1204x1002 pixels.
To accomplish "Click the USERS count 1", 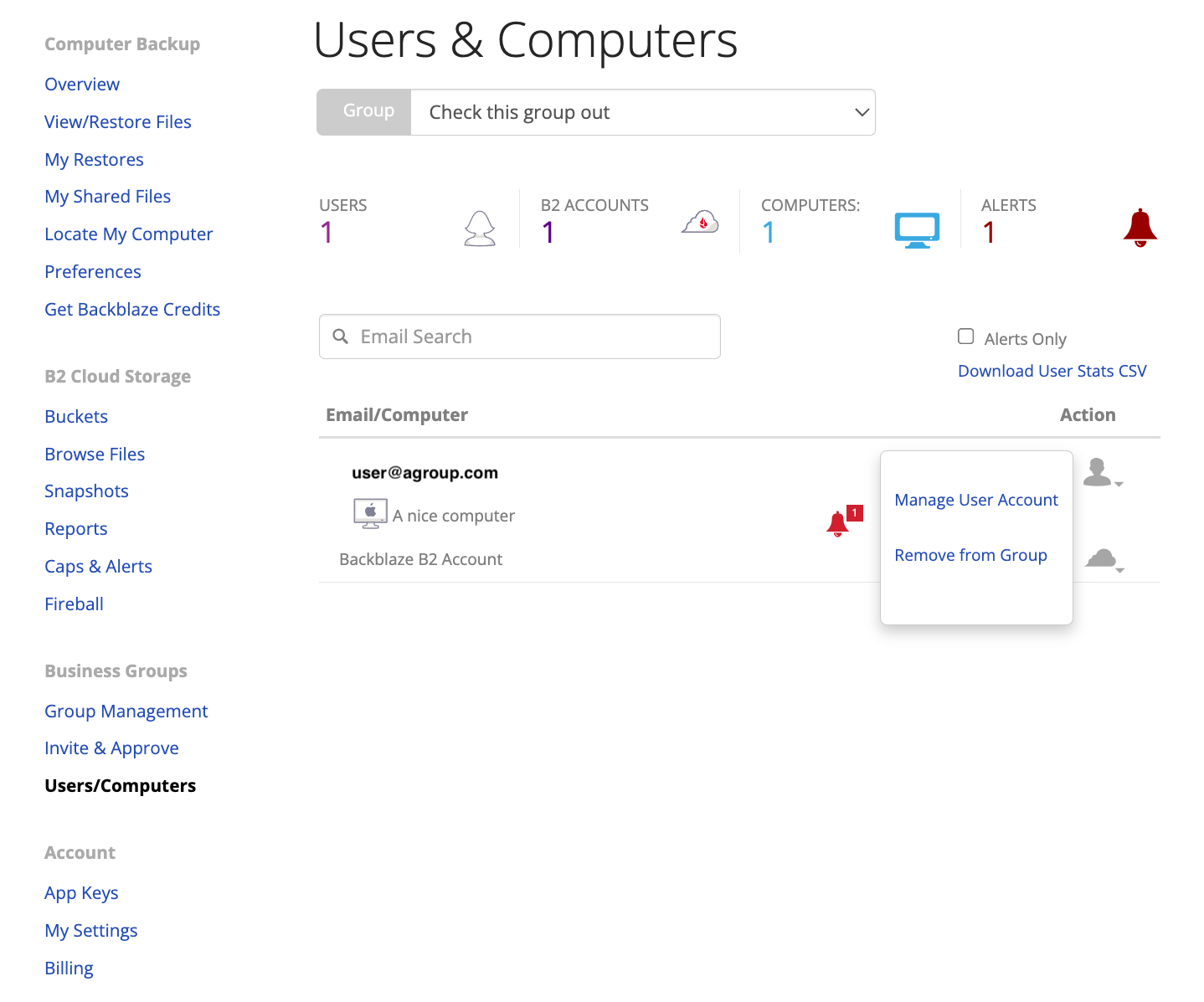I will pos(327,232).
